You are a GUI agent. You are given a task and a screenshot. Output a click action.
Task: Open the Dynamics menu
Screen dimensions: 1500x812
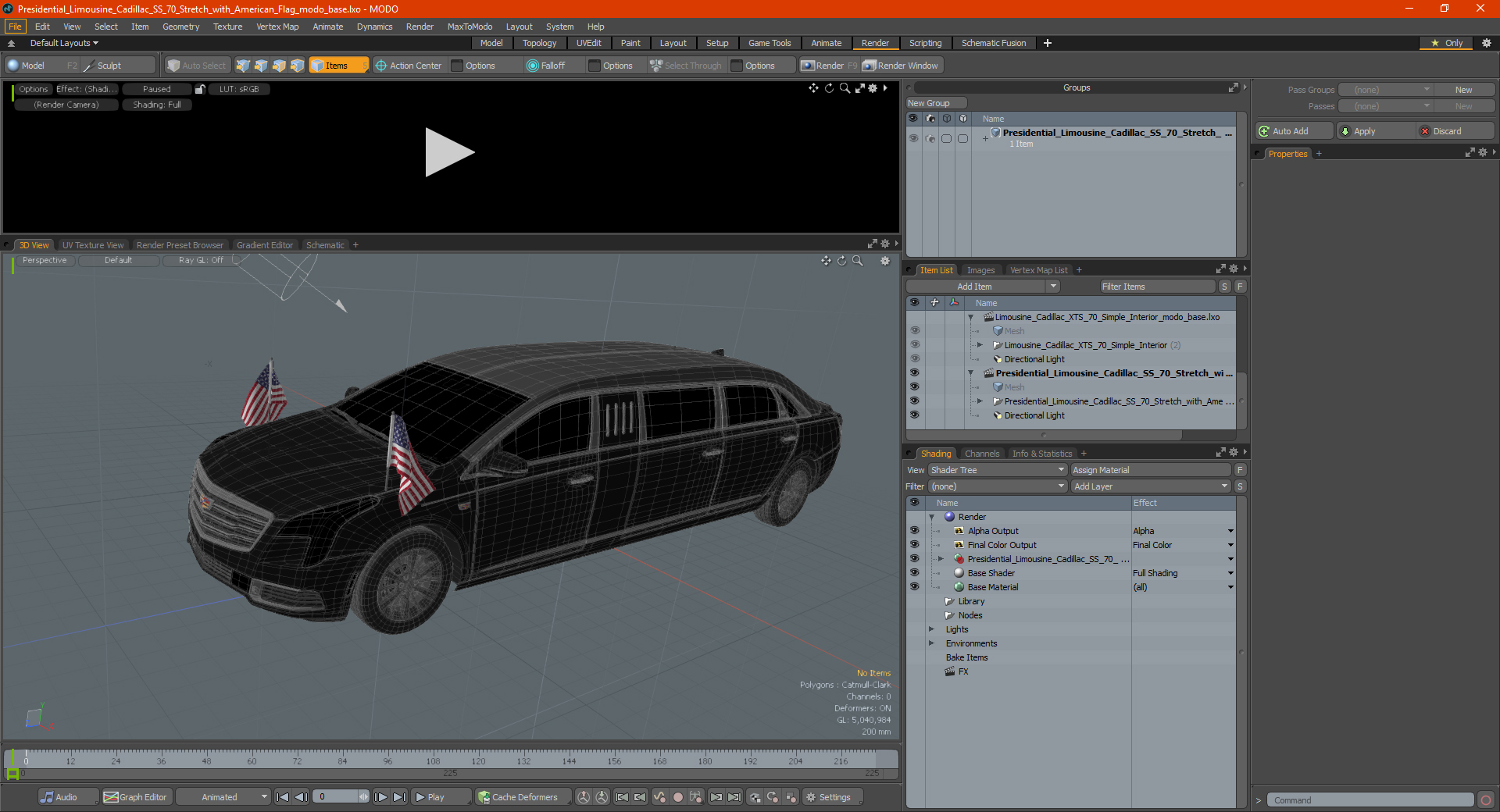[374, 27]
